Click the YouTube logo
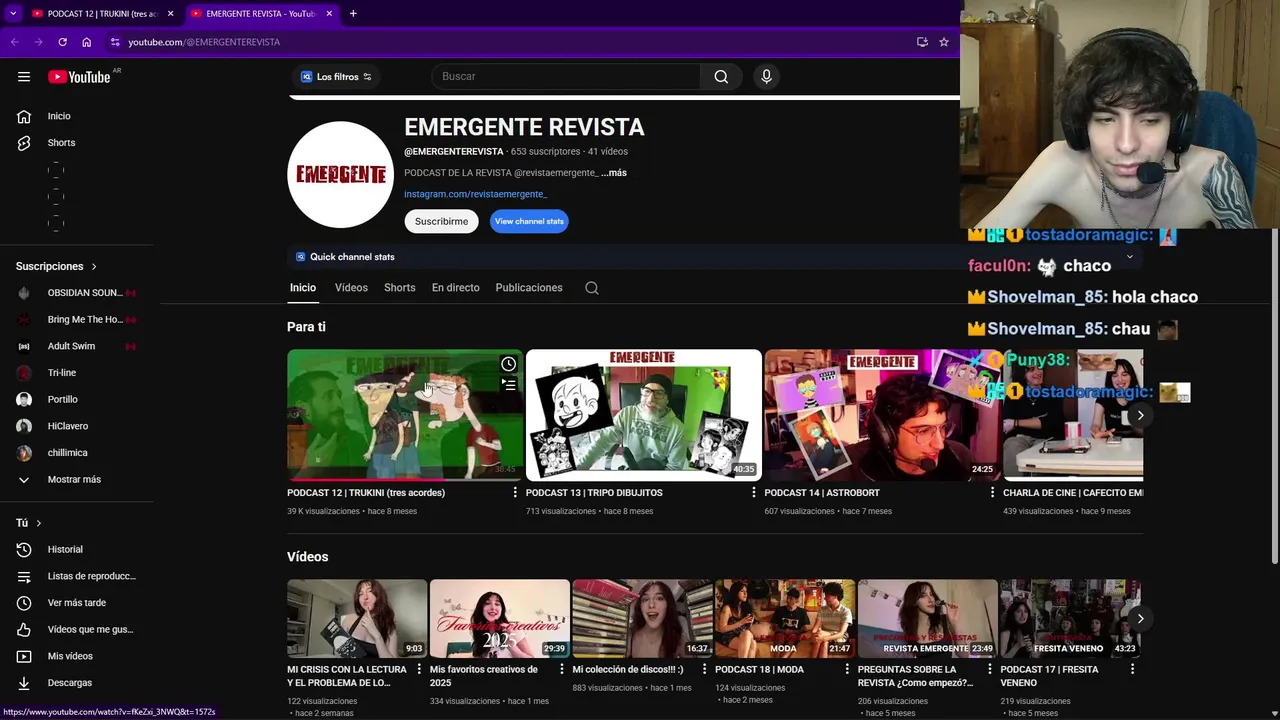The height and width of the screenshot is (720, 1280). tap(79, 77)
